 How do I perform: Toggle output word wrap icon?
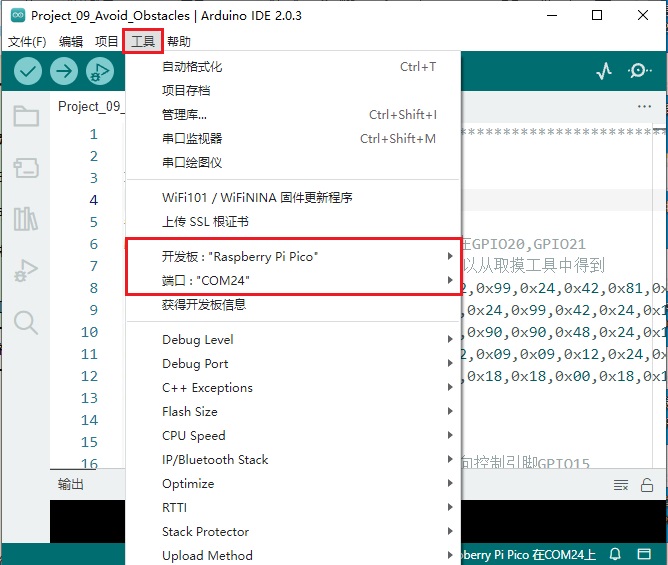click(x=621, y=485)
